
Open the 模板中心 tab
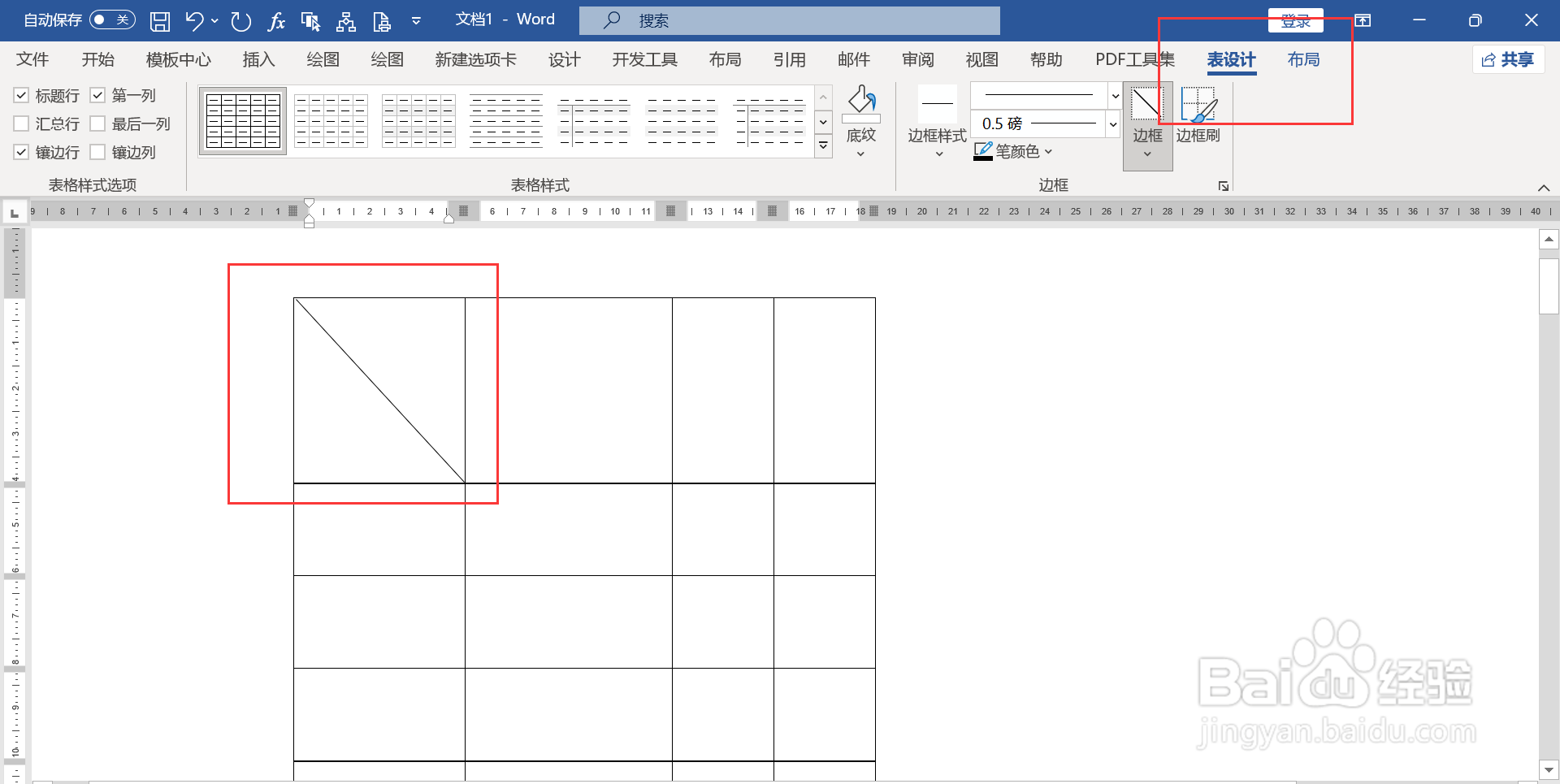tap(178, 59)
